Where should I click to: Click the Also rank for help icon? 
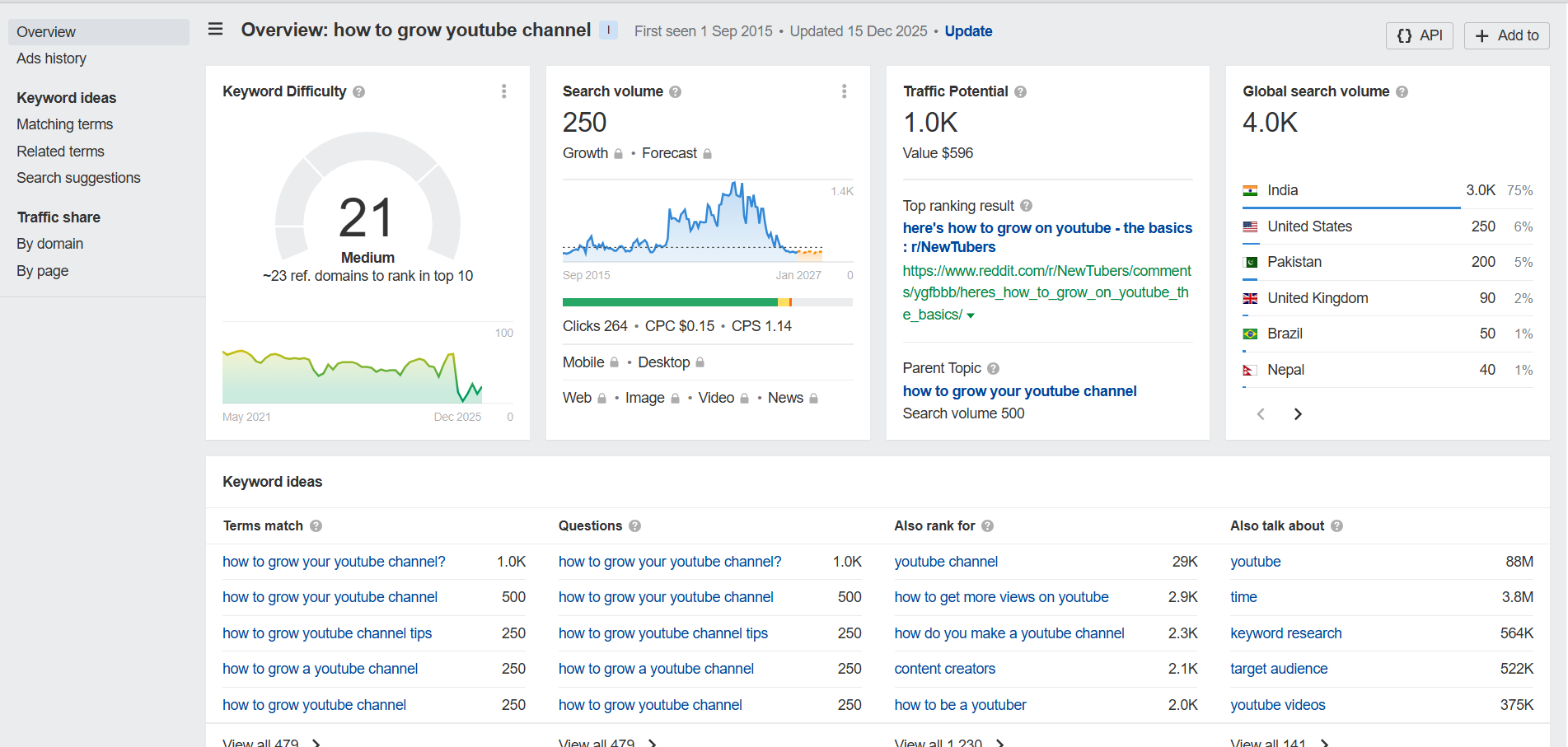[987, 526]
